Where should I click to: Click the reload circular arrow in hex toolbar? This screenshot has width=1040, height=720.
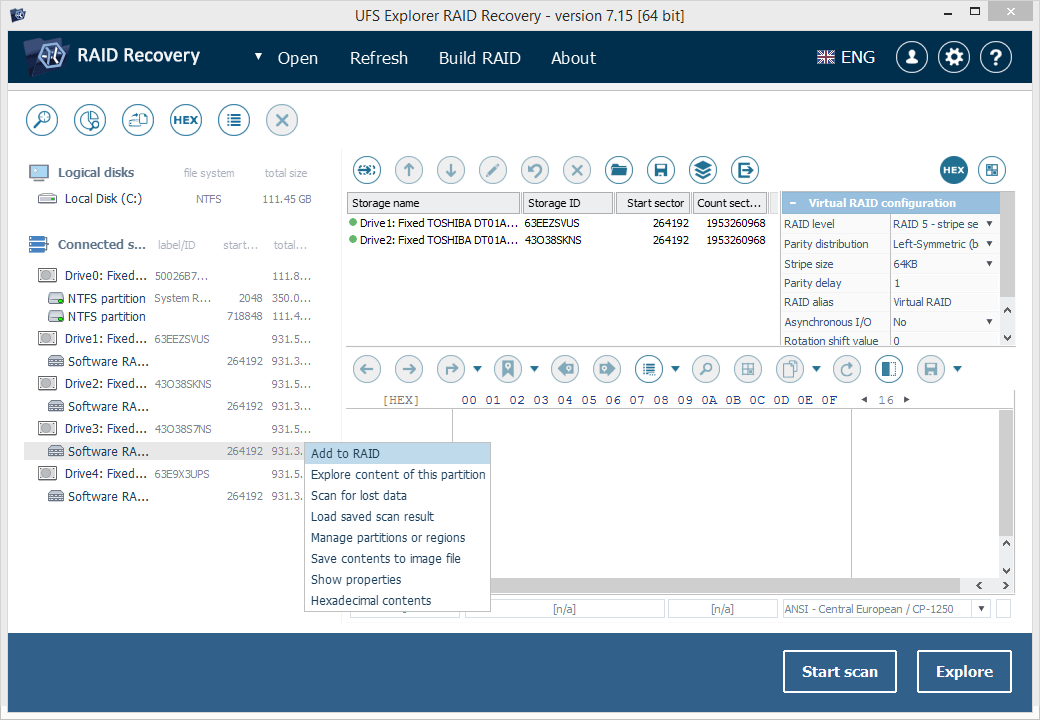tap(847, 369)
